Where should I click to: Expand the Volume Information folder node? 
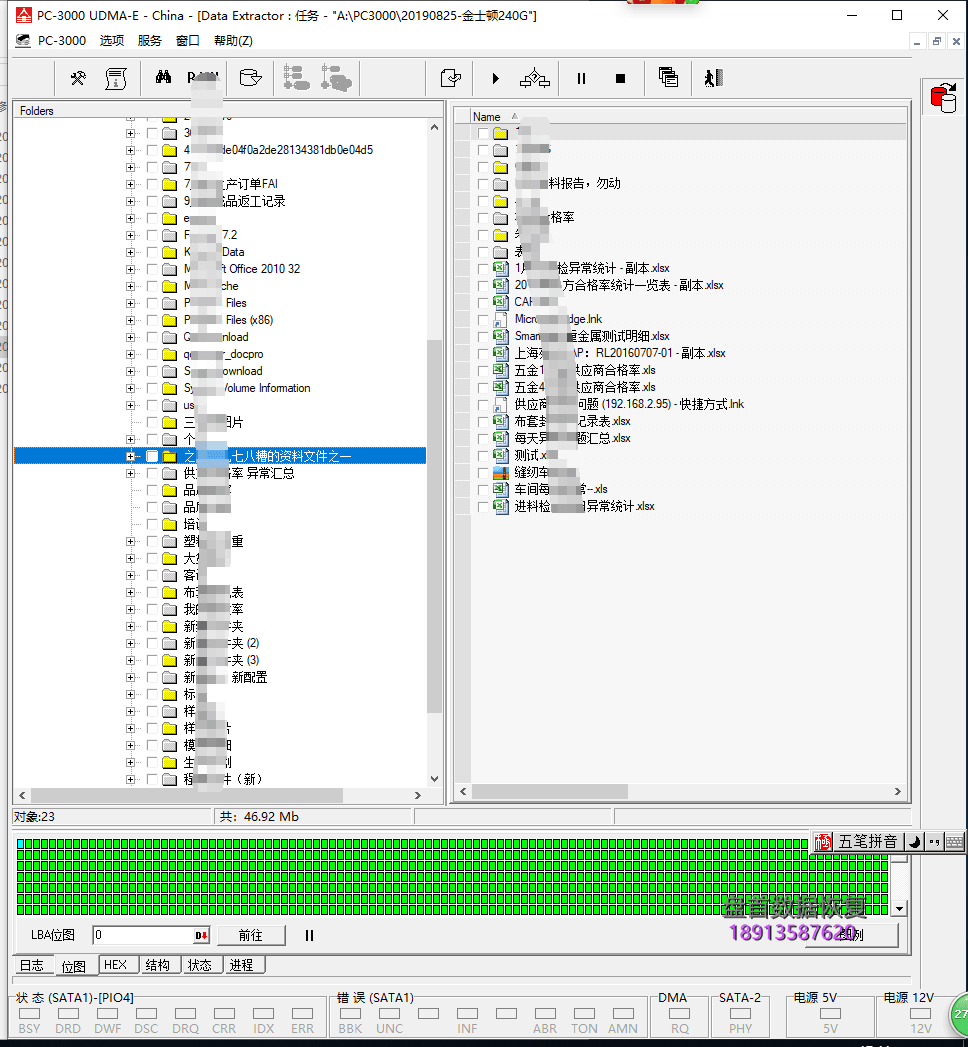[130, 388]
